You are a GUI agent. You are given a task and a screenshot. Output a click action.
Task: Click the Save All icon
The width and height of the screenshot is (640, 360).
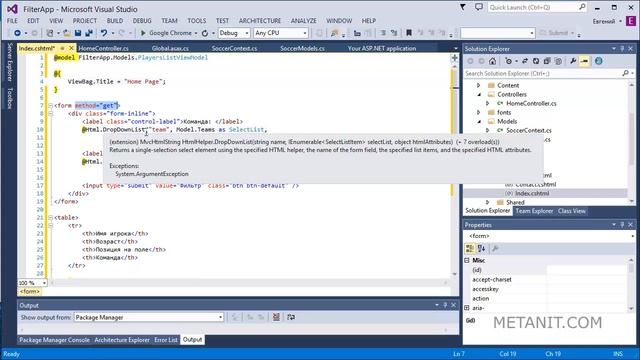point(89,33)
